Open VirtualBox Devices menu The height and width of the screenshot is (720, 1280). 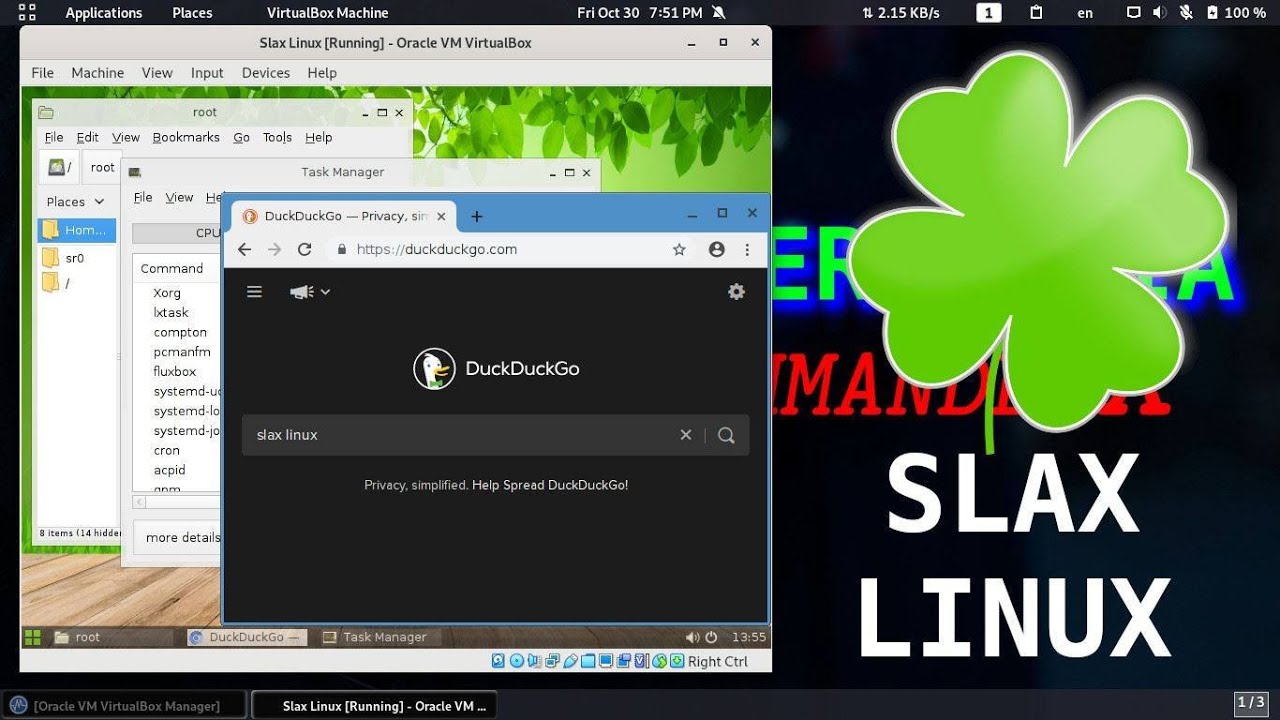pos(265,73)
